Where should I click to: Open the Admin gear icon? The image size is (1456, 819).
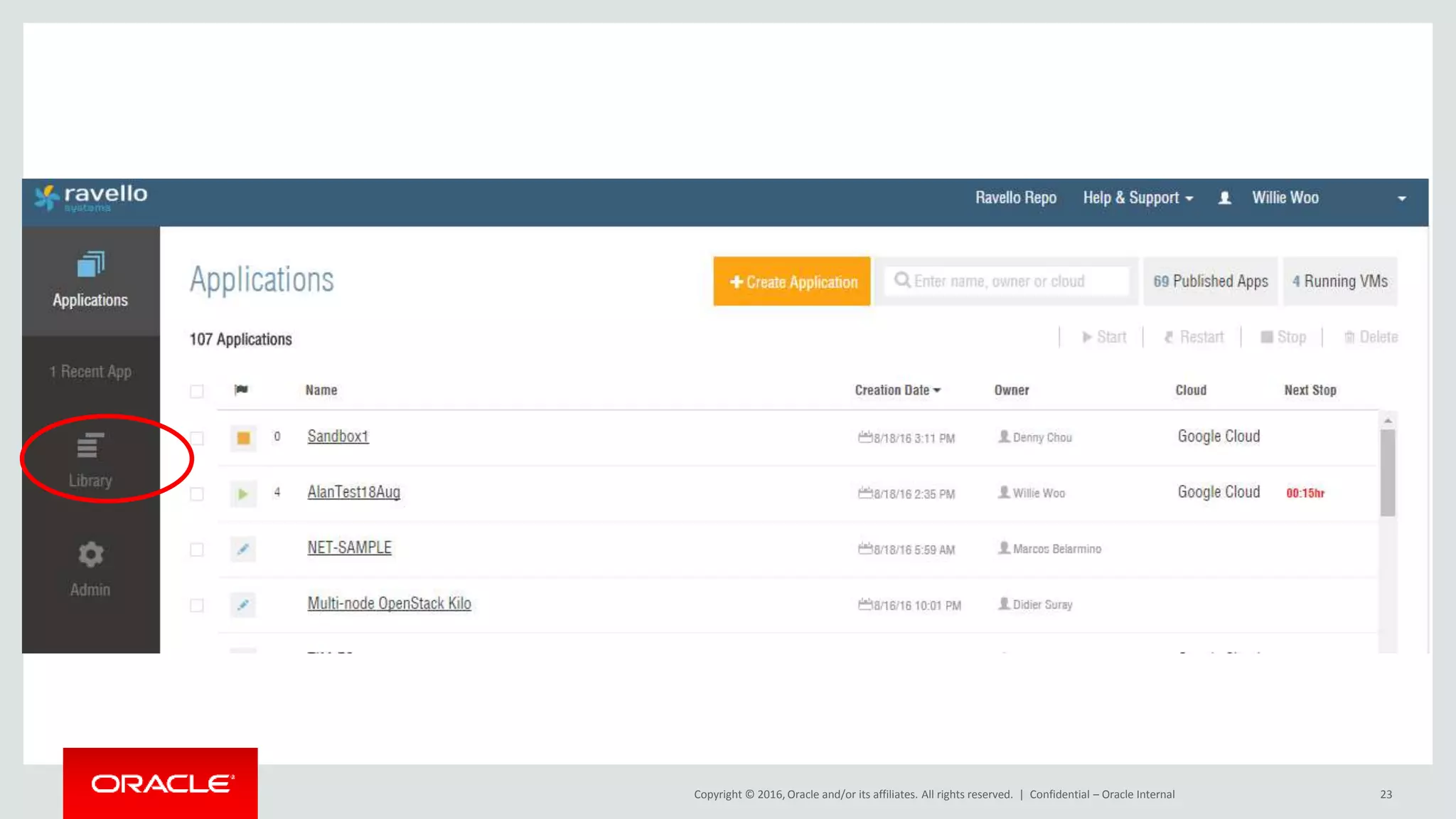click(90, 555)
